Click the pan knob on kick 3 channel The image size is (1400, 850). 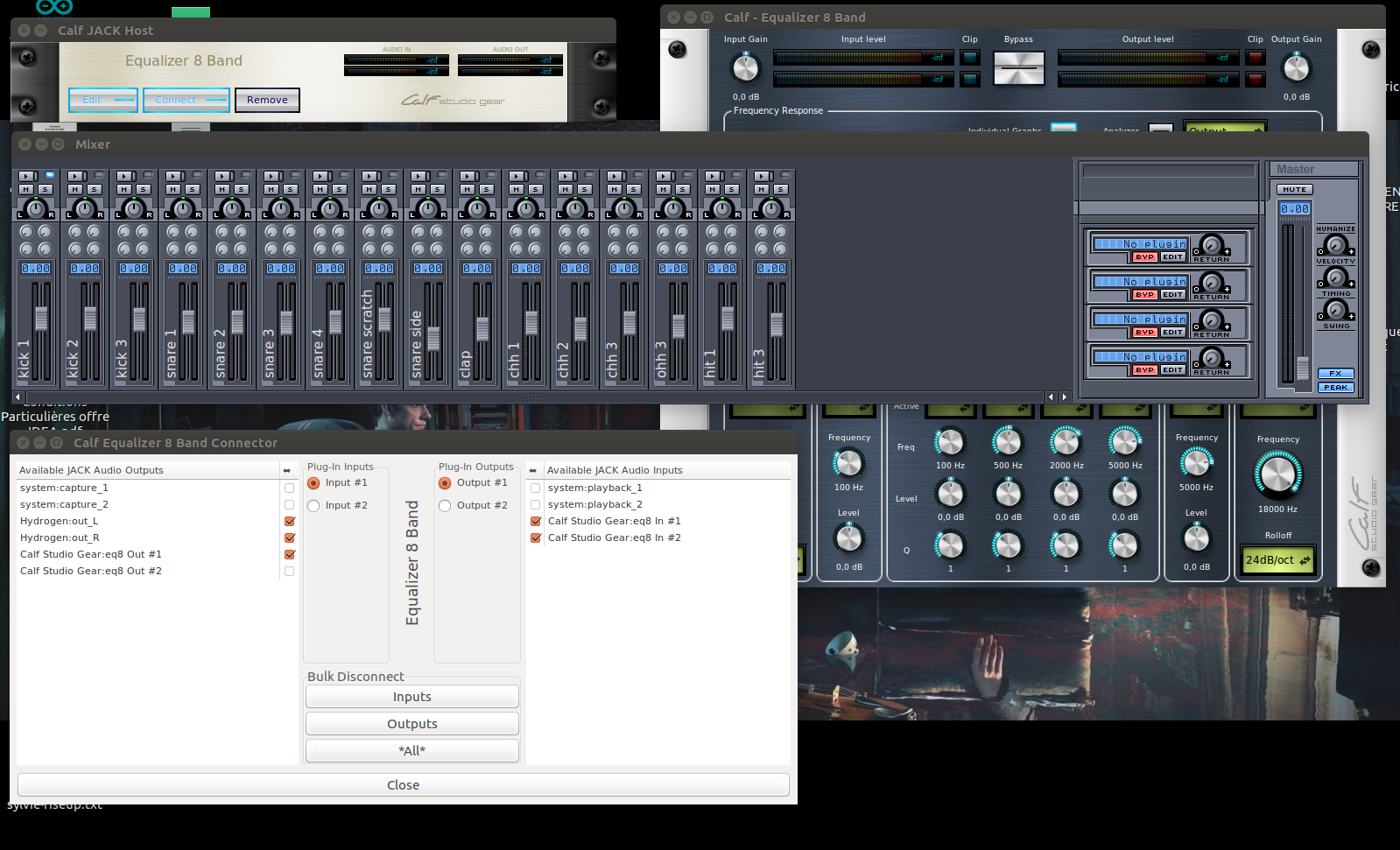pos(134,209)
